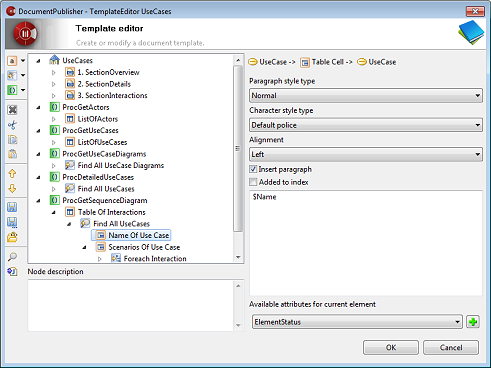Image resolution: width=491 pixels, height=368 pixels.
Task: Click the magnifier search icon
Action: point(12,256)
